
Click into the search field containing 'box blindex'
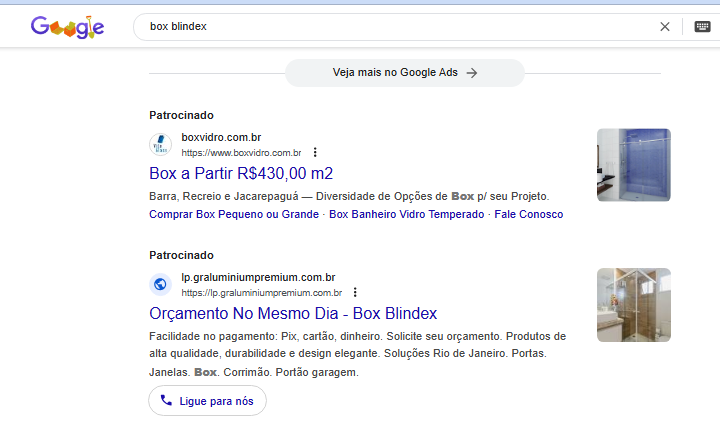[395, 27]
